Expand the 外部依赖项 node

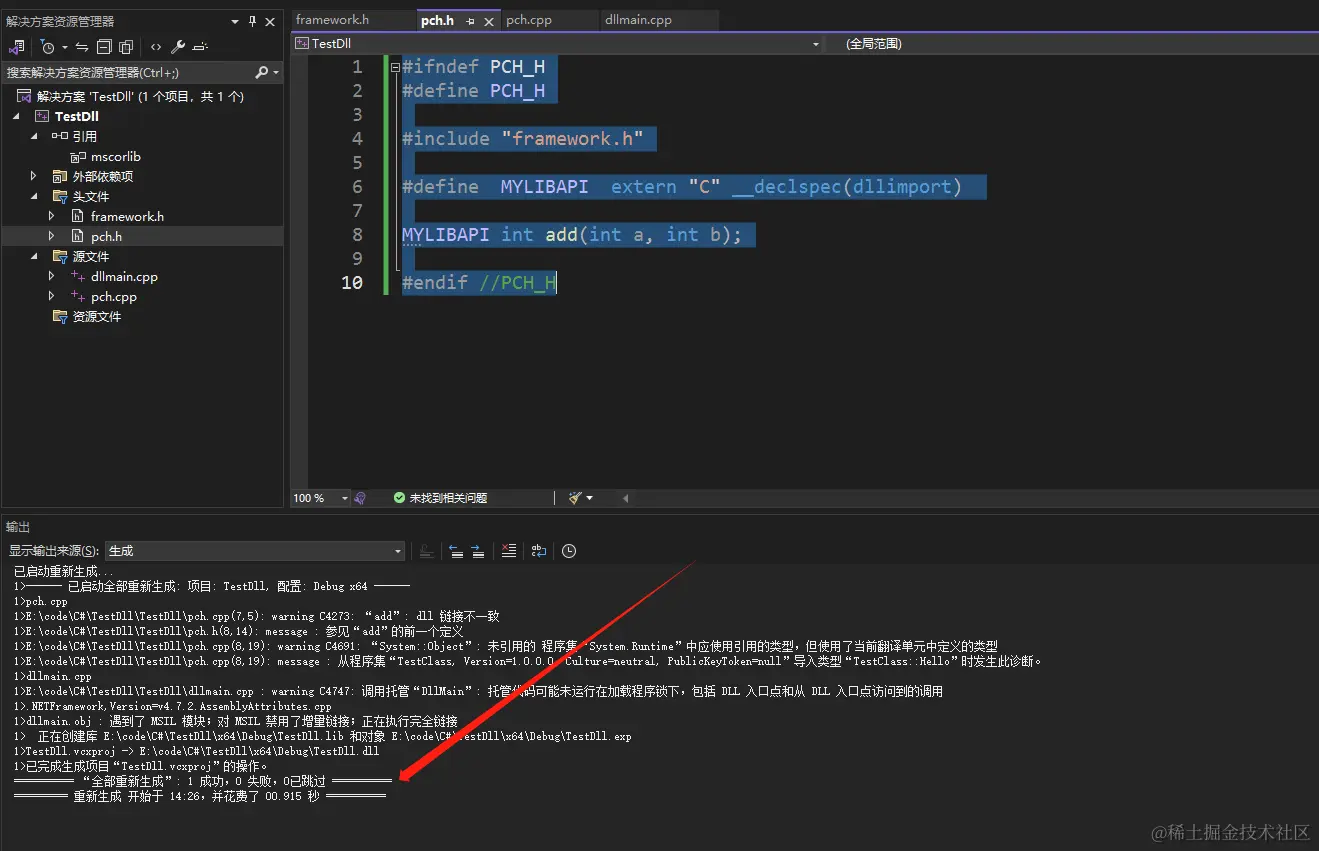point(34,177)
